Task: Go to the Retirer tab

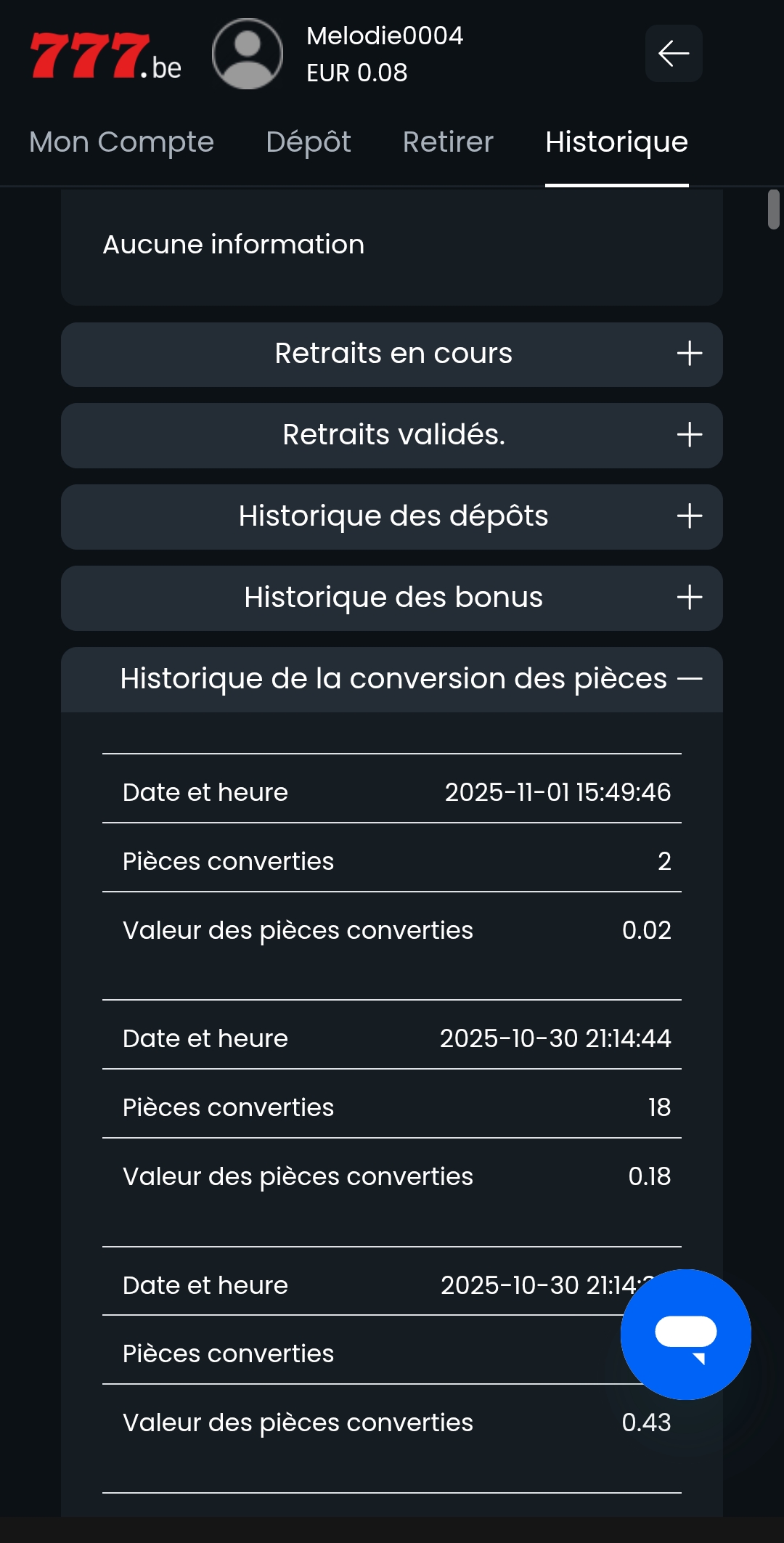Action: pos(448,142)
